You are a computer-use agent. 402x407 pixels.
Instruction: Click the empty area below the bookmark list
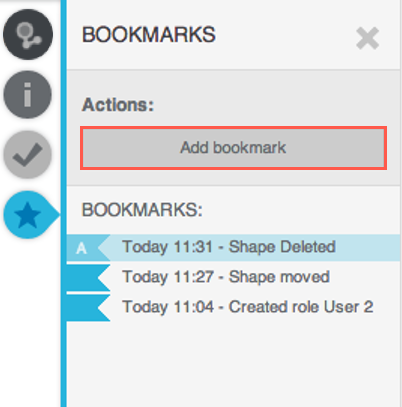click(x=233, y=363)
